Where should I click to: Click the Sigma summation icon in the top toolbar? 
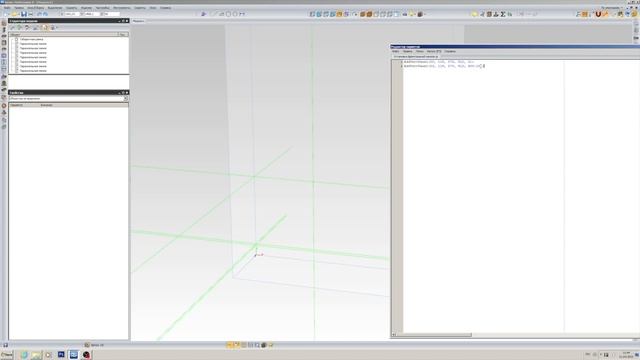click(503, 14)
